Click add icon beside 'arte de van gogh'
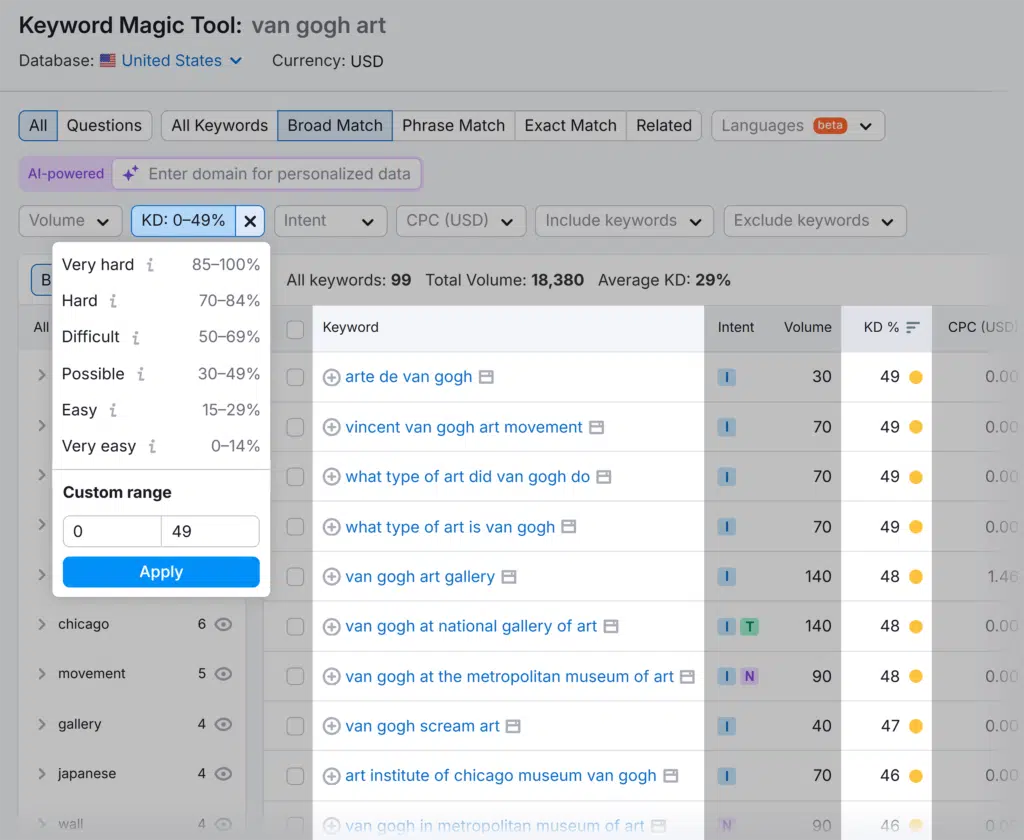The image size is (1024, 840). (x=331, y=377)
